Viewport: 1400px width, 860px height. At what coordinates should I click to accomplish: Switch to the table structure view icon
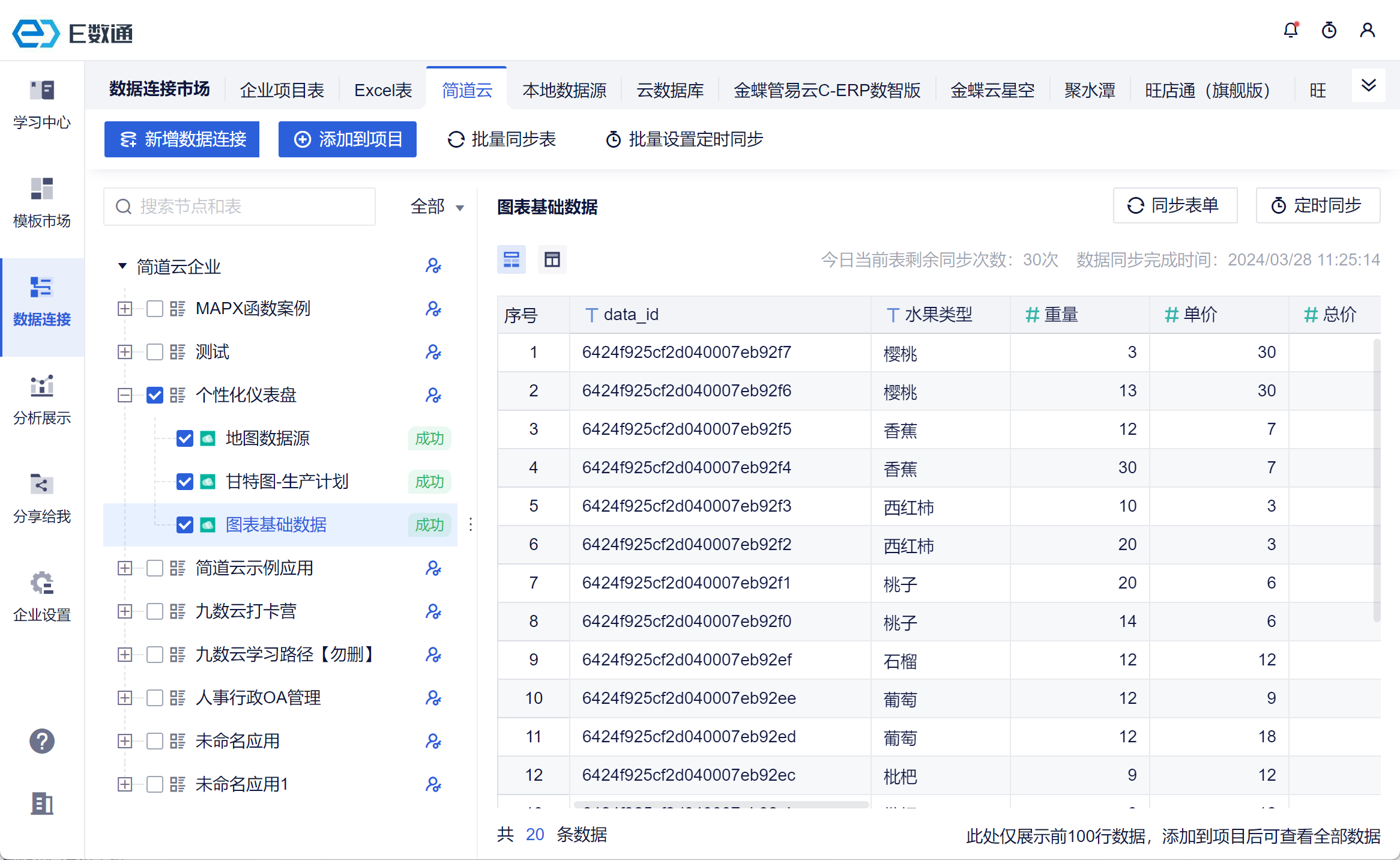pyautogui.click(x=552, y=259)
